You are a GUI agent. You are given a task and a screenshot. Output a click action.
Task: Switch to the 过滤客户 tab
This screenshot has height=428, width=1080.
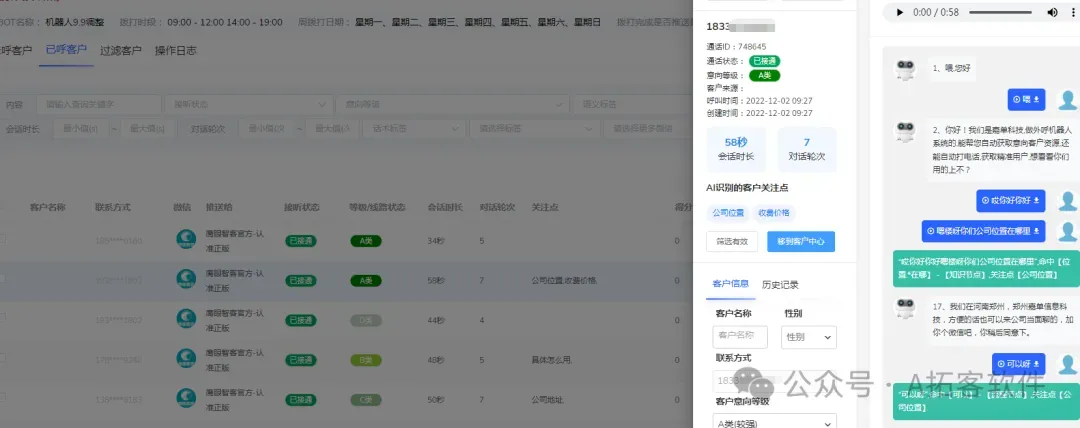click(x=121, y=50)
